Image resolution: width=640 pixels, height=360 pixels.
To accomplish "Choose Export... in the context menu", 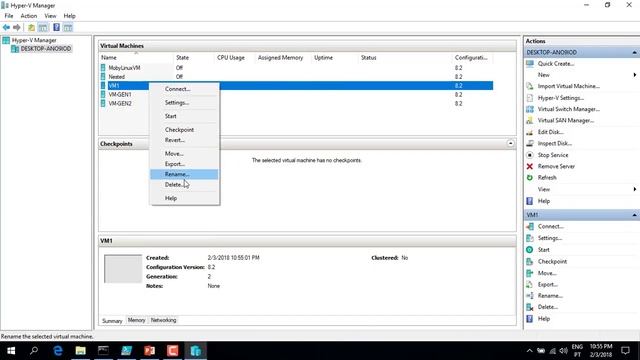I will [184, 164].
